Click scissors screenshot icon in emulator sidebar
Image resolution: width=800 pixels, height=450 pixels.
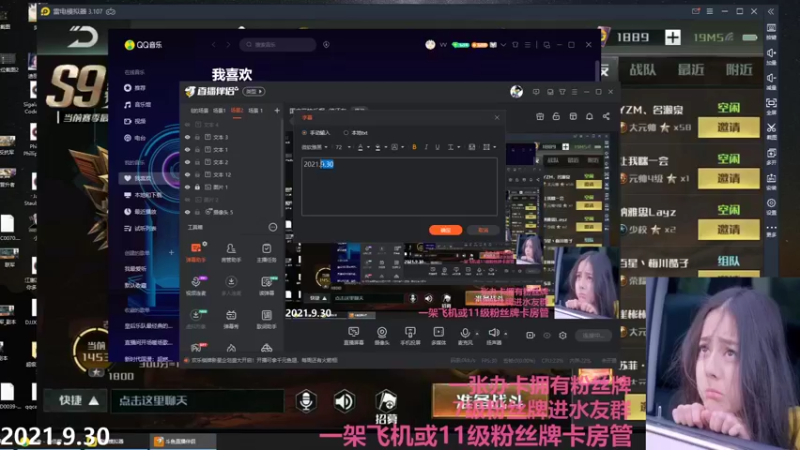(x=771, y=128)
